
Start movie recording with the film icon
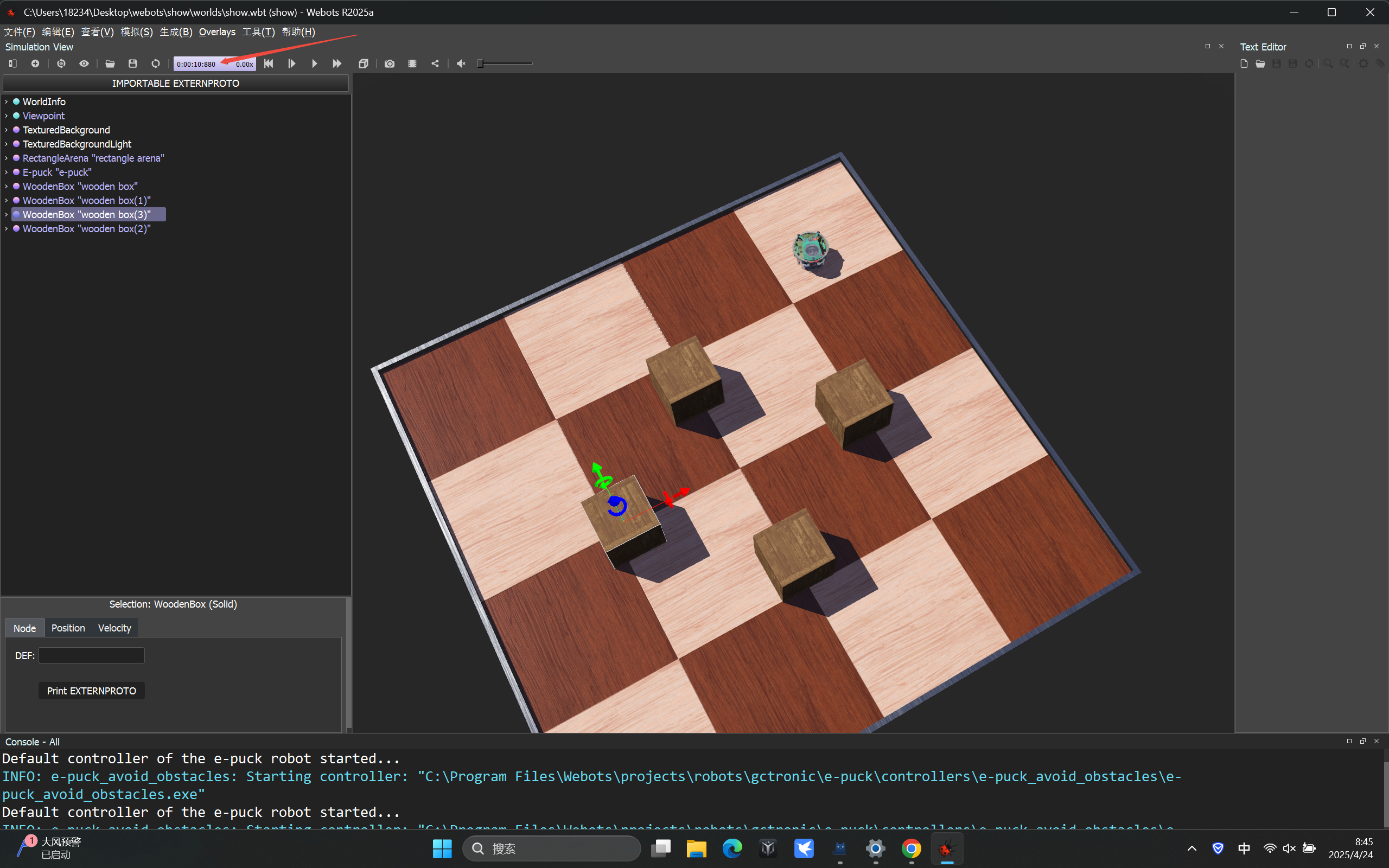[x=412, y=63]
